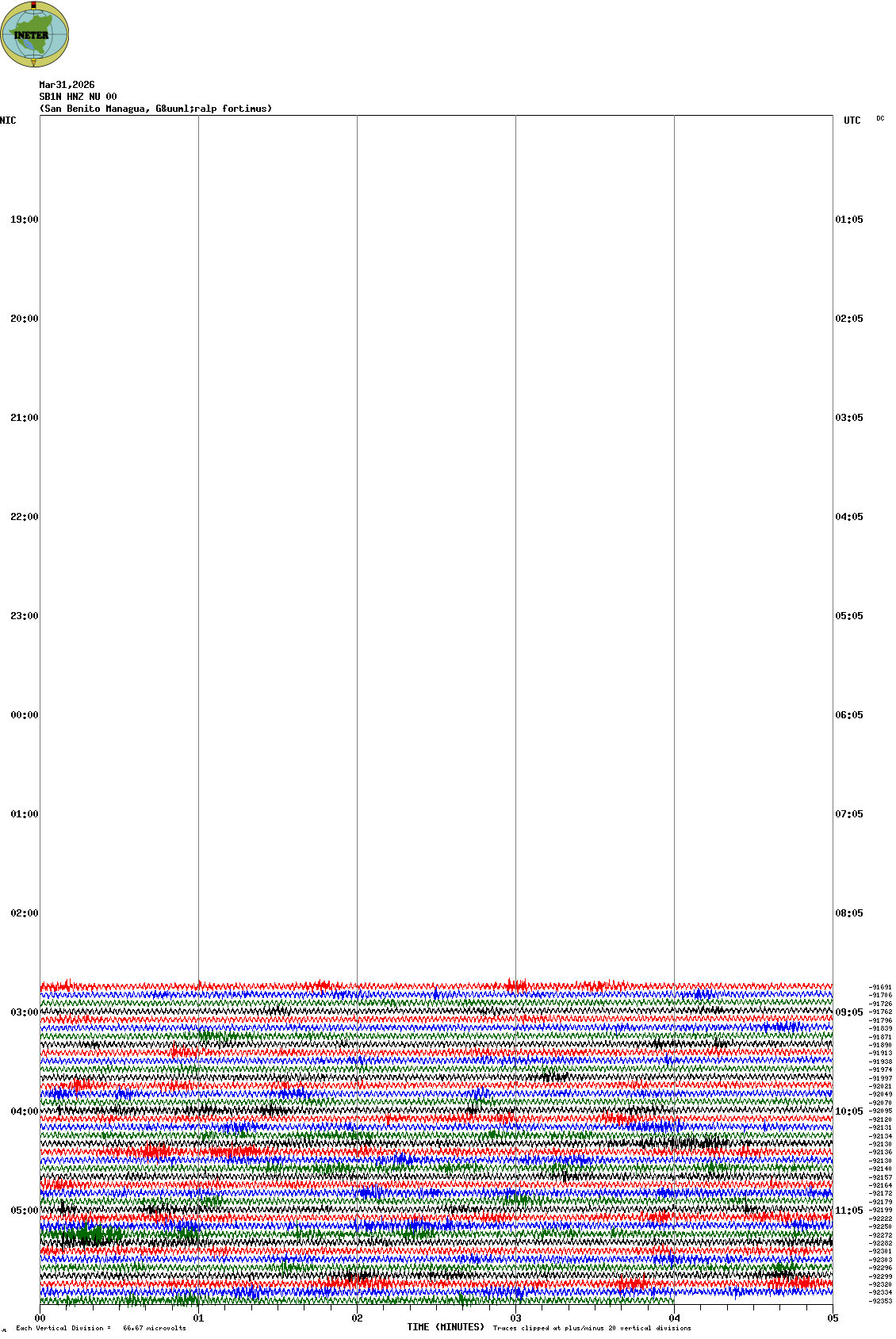
Task: Select the 00:00 NIC time label
Action: (24, 715)
